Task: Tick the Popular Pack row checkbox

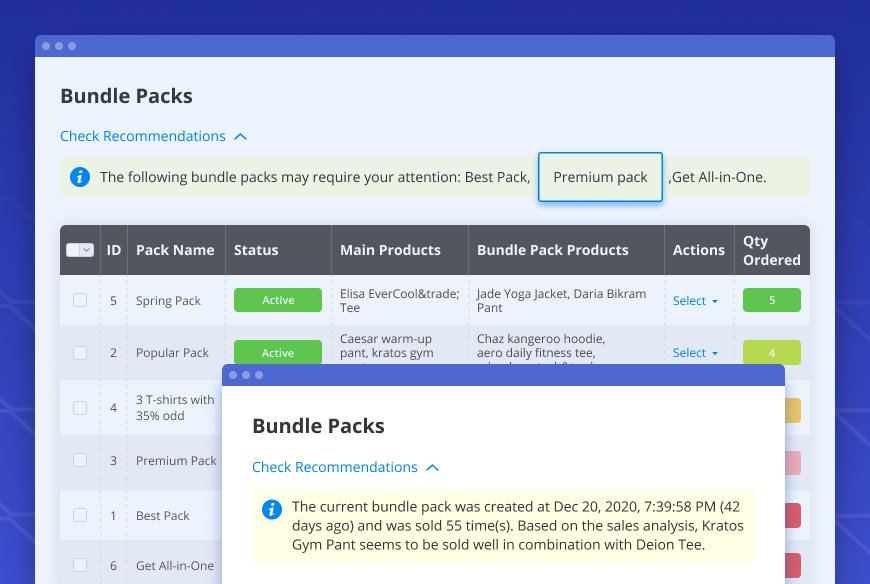Action: coord(80,353)
